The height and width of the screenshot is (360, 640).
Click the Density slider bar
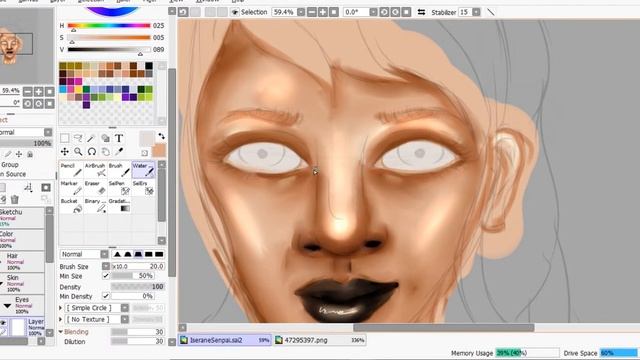(x=138, y=287)
